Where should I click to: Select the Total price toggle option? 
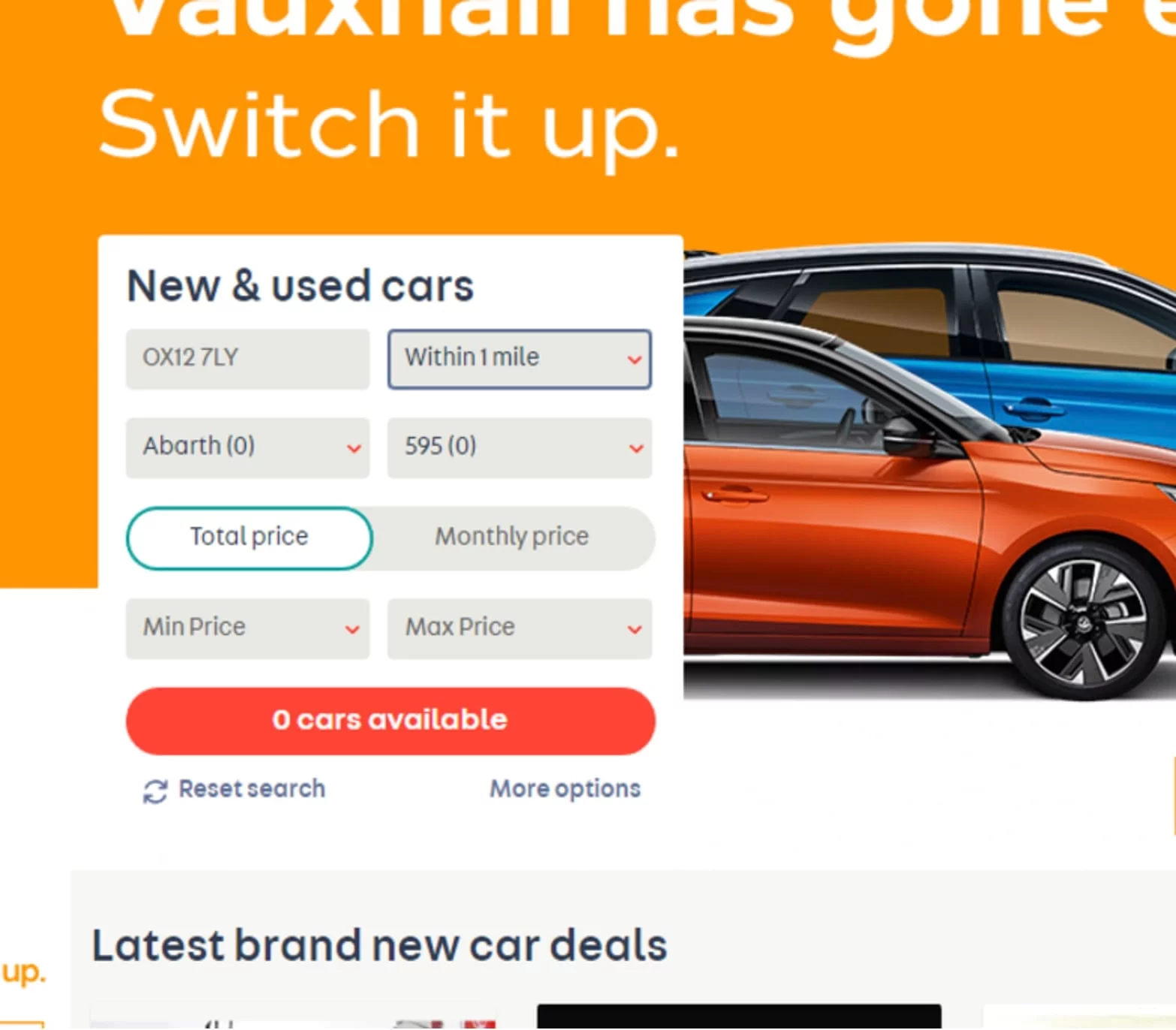pos(249,538)
